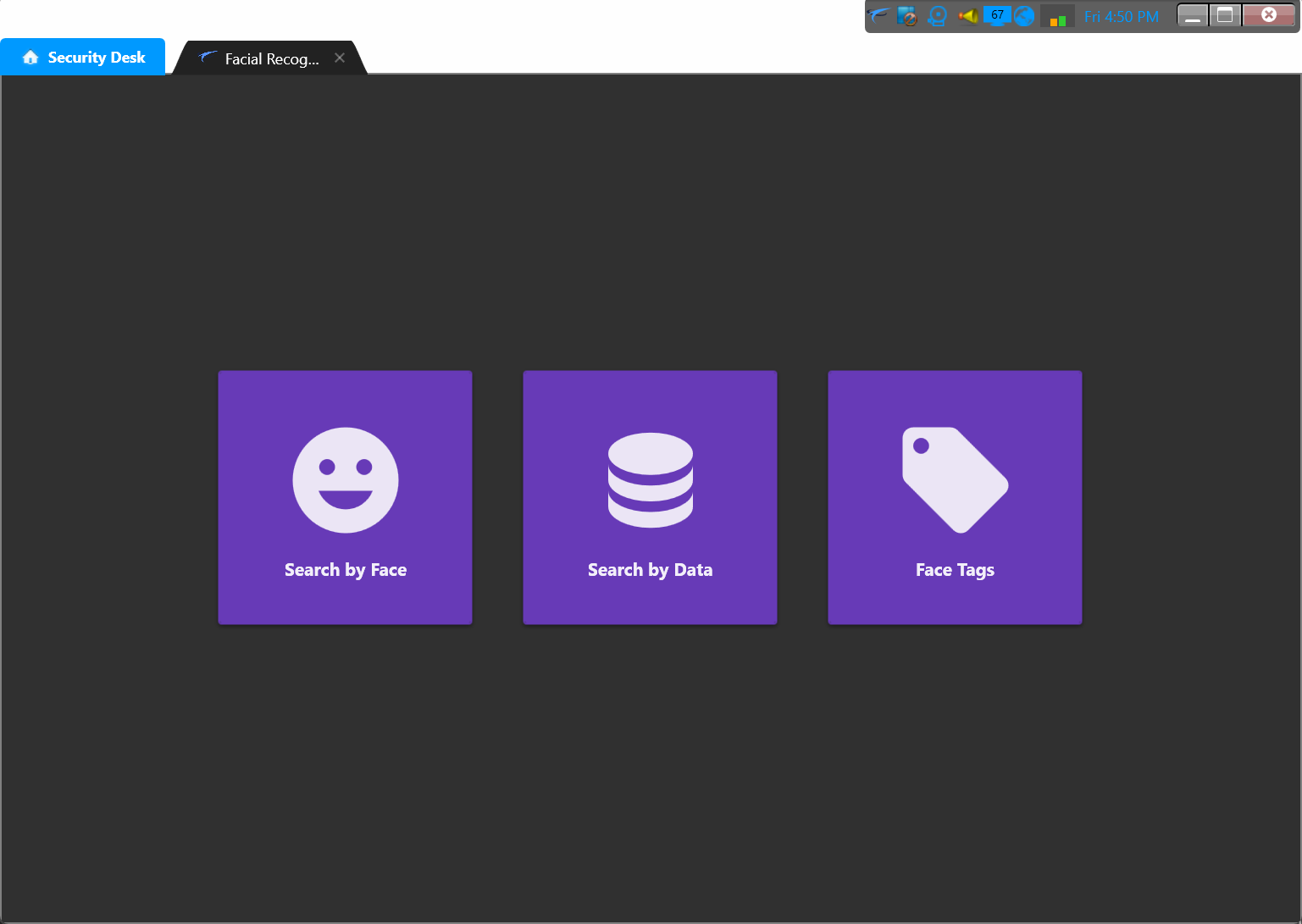Screen dimensions: 1302x924
Task: Open the Search by Face tile
Action: (x=345, y=497)
